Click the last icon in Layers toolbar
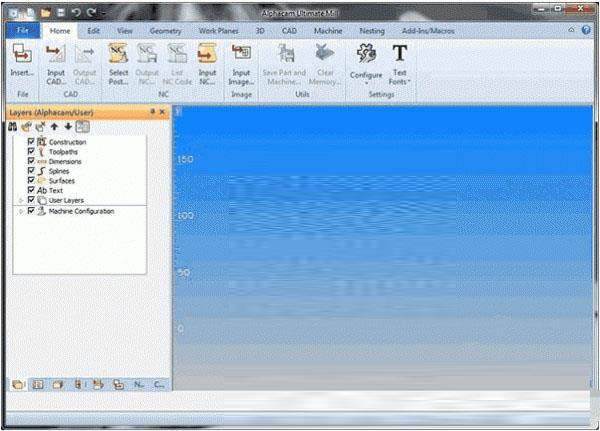The width and height of the screenshot is (600, 431). [83, 126]
